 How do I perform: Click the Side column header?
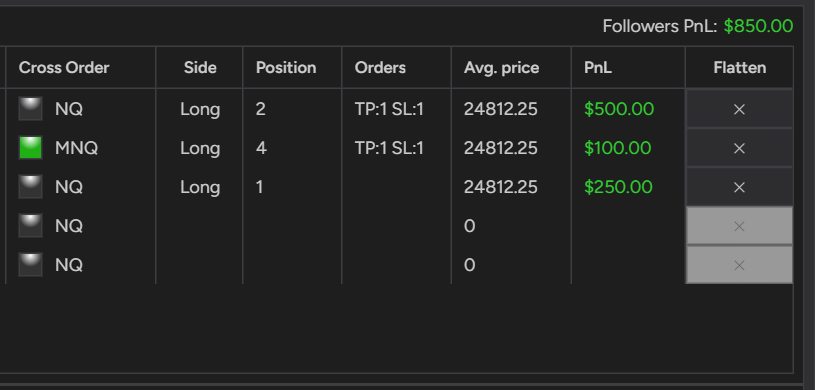pyautogui.click(x=200, y=68)
